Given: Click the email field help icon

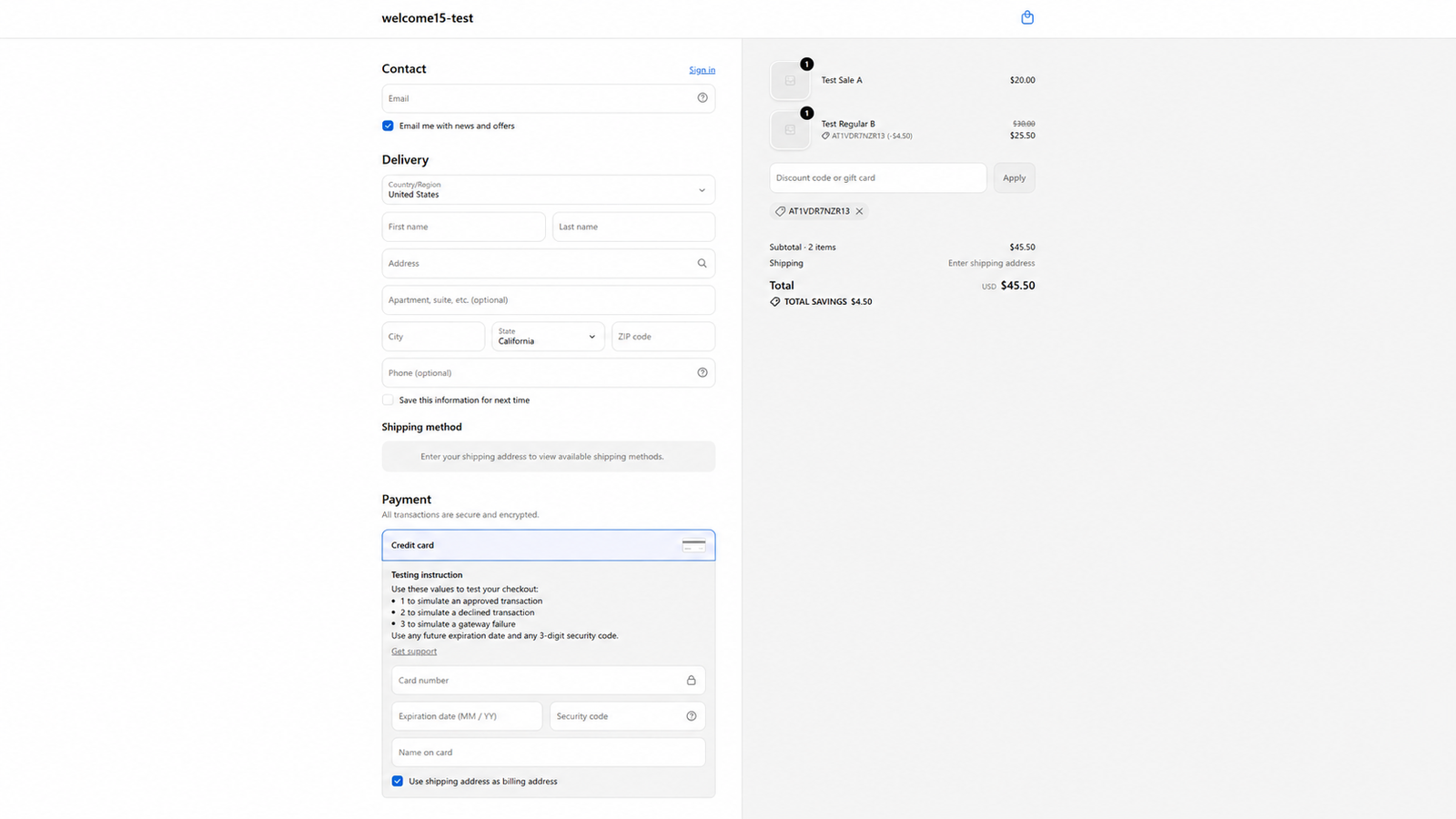Looking at the screenshot, I should click(x=703, y=98).
